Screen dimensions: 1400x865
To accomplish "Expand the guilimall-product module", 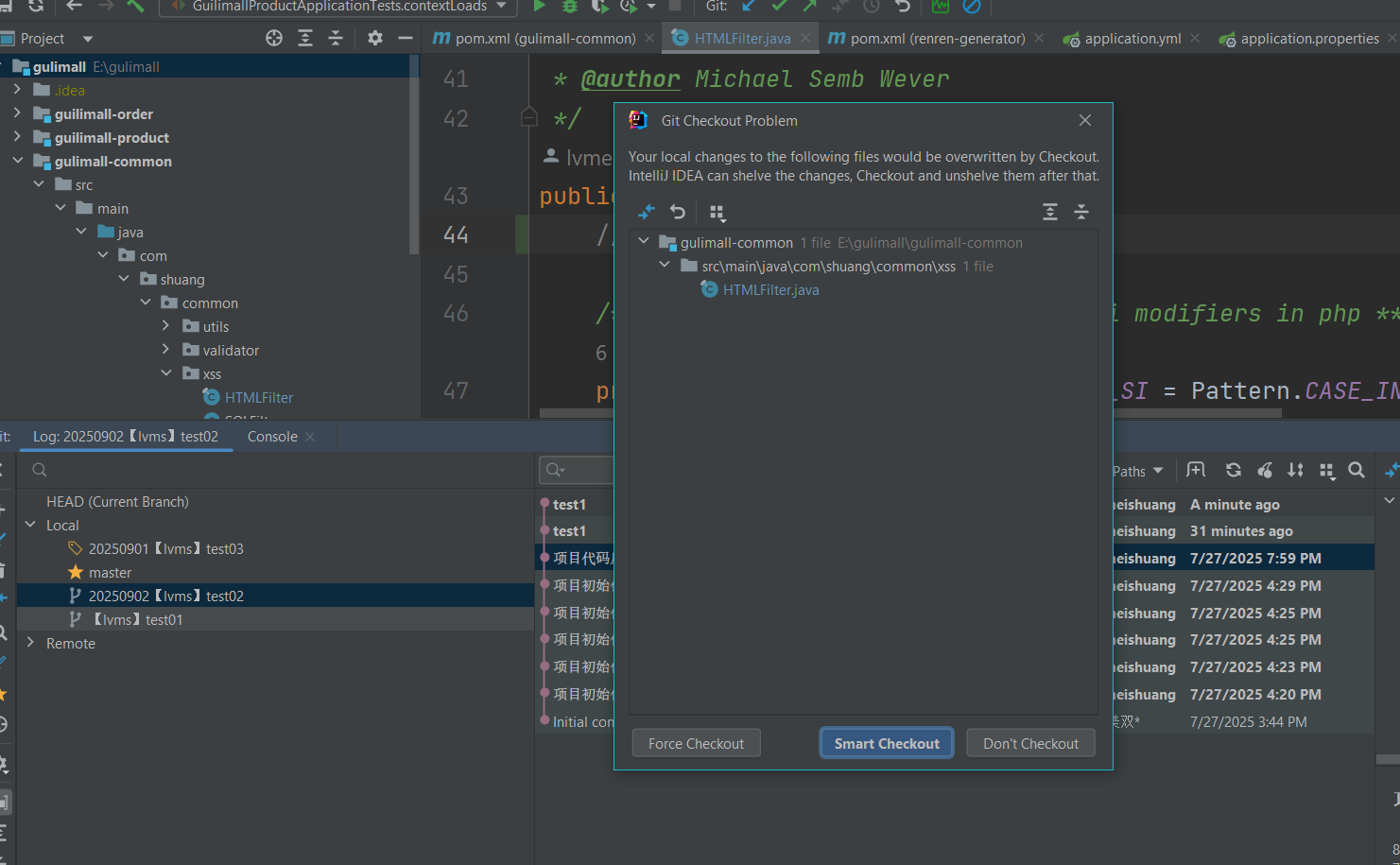I will click(17, 136).
